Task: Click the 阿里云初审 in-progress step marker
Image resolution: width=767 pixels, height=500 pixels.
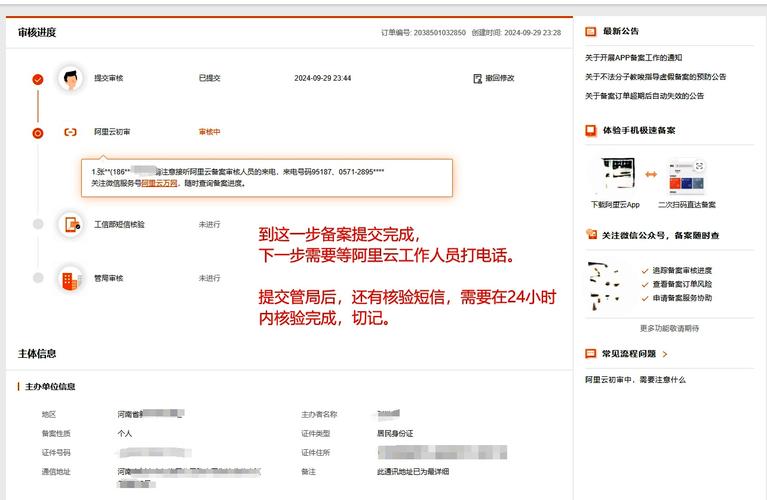Action: (38, 133)
